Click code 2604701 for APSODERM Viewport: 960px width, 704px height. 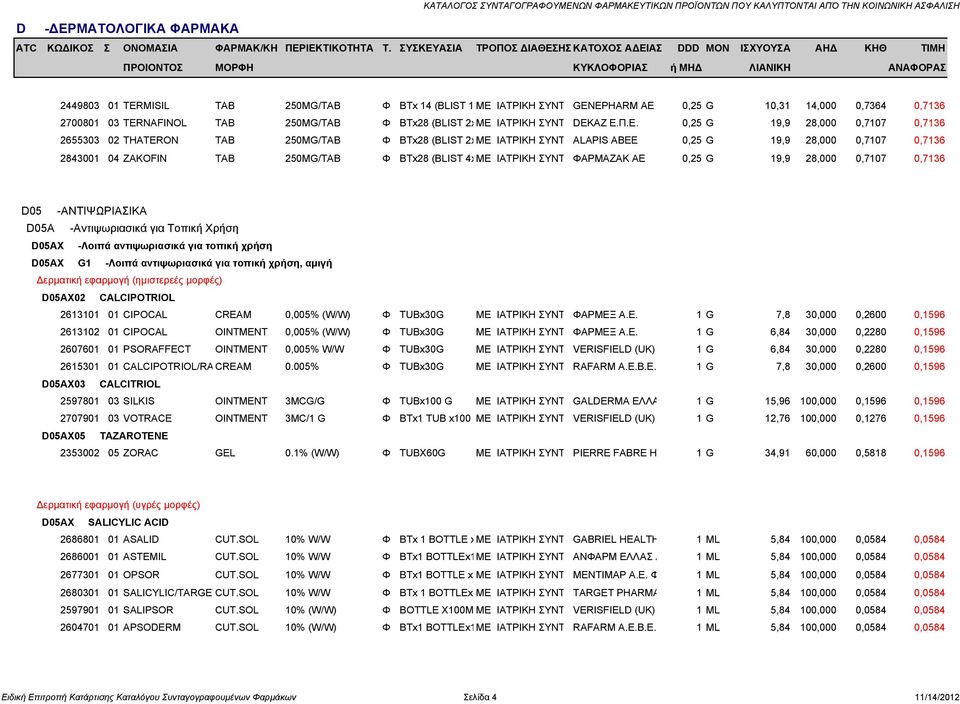pyautogui.click(x=80, y=627)
